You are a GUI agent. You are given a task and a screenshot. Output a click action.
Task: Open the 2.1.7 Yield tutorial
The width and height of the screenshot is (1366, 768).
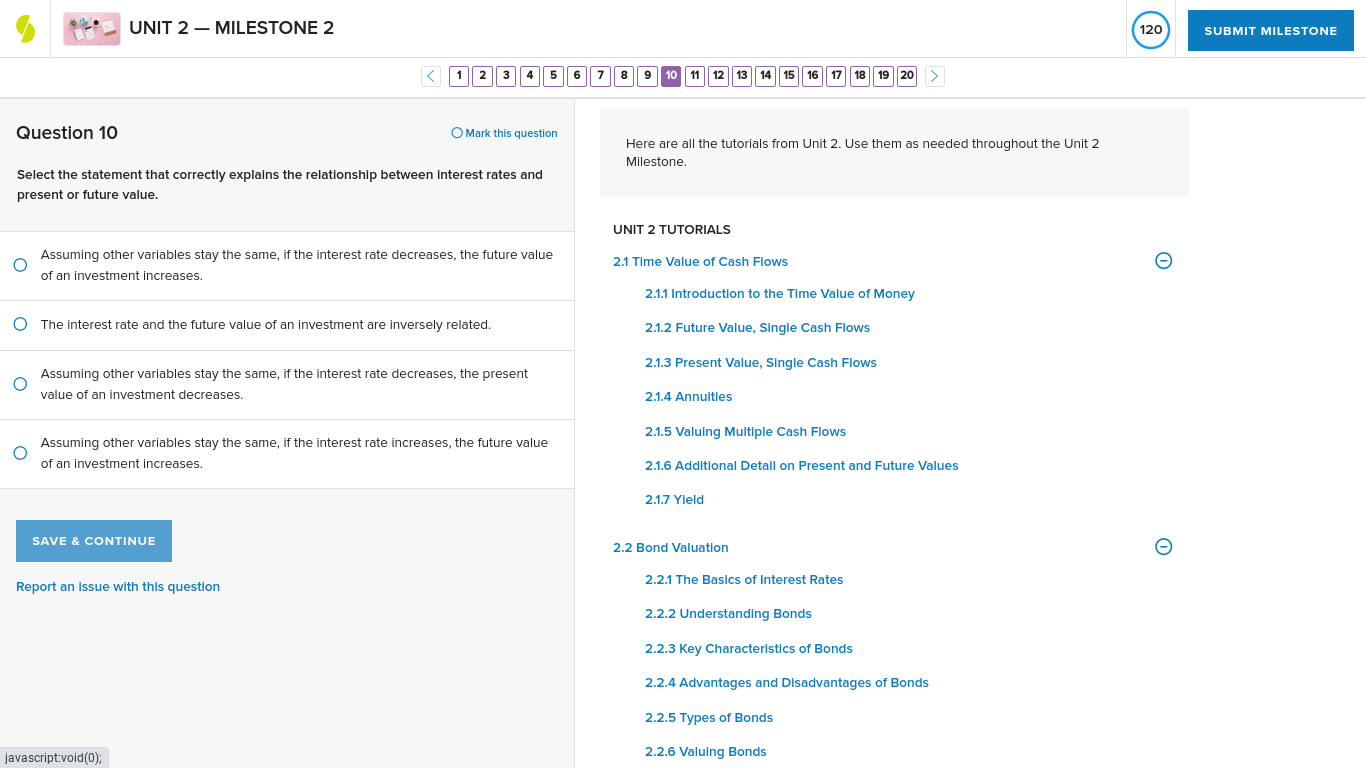674,499
